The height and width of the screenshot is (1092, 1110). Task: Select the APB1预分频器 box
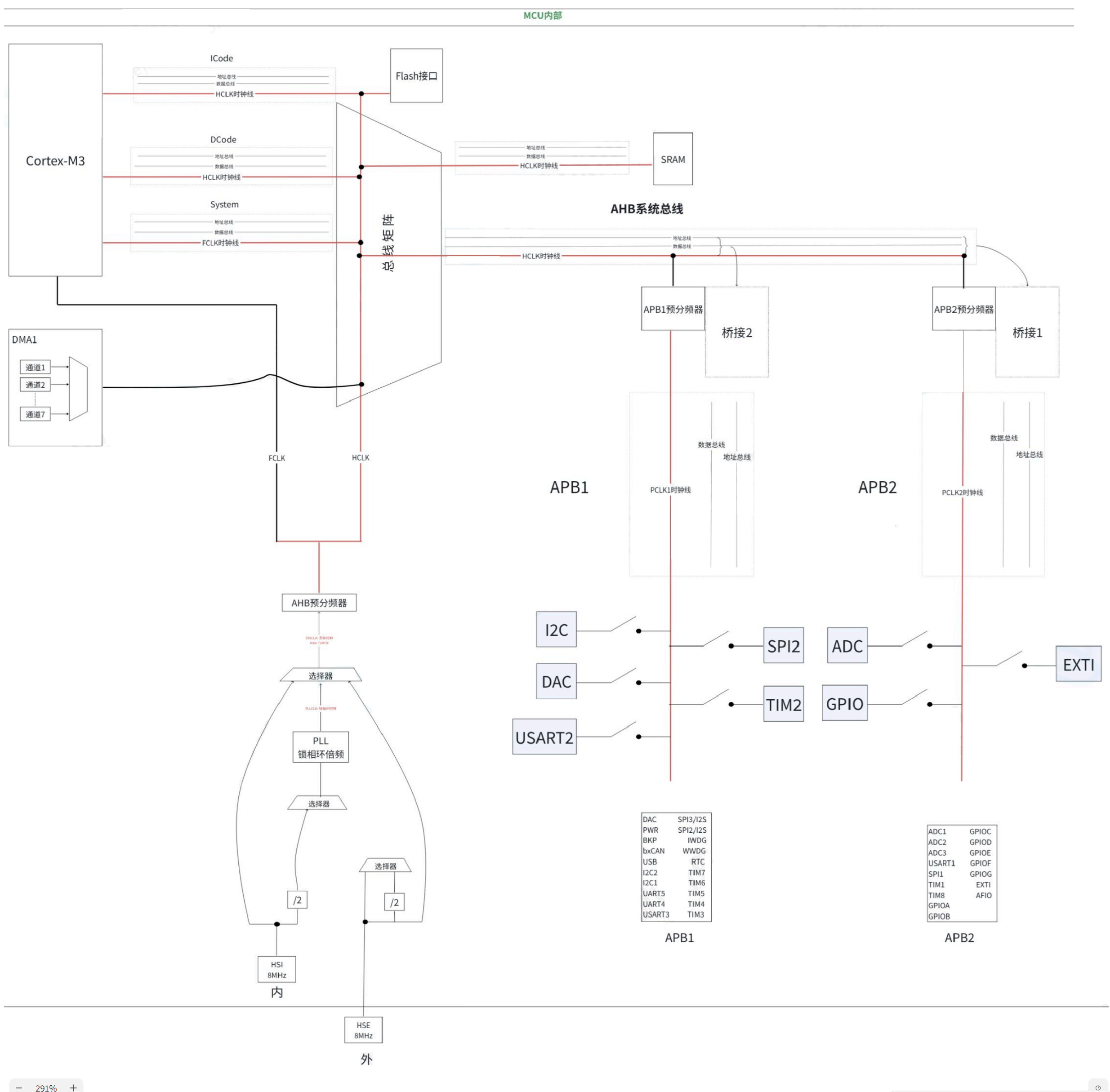(672, 309)
